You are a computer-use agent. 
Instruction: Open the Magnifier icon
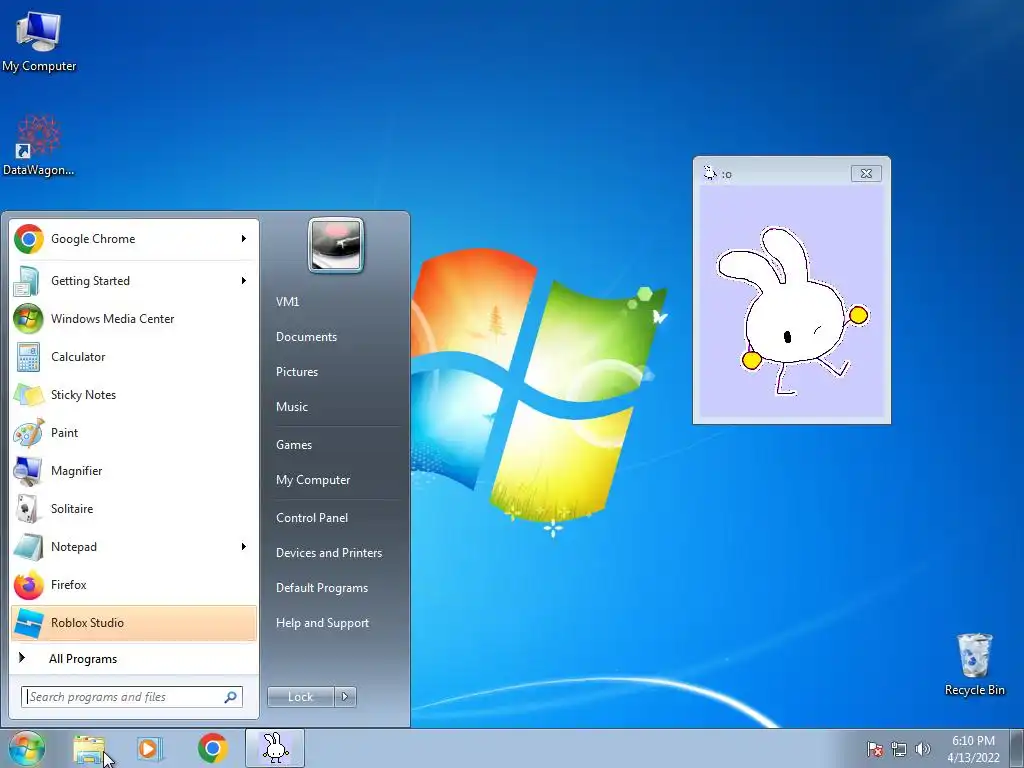tap(29, 471)
